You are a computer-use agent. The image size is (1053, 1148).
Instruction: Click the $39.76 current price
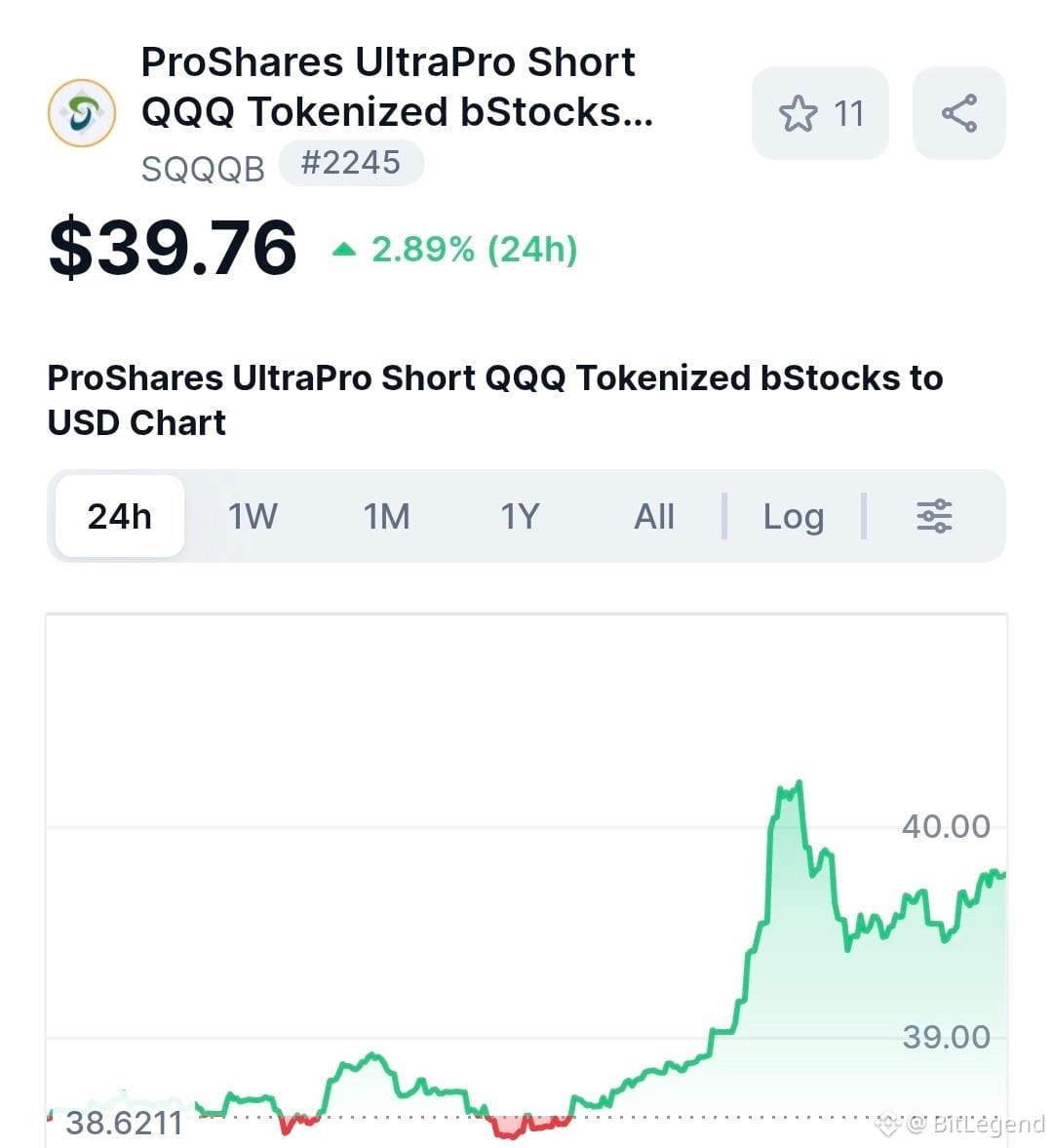pos(173,248)
